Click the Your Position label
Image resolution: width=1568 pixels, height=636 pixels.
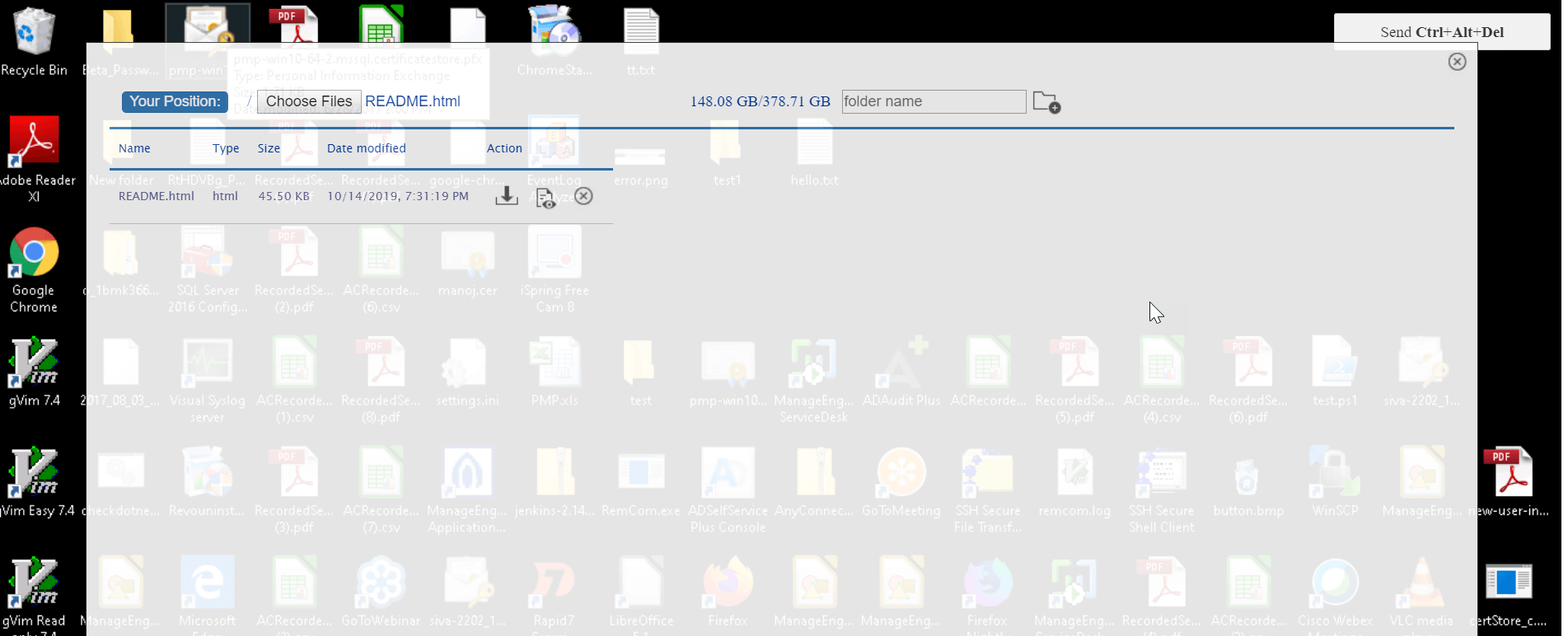click(175, 101)
